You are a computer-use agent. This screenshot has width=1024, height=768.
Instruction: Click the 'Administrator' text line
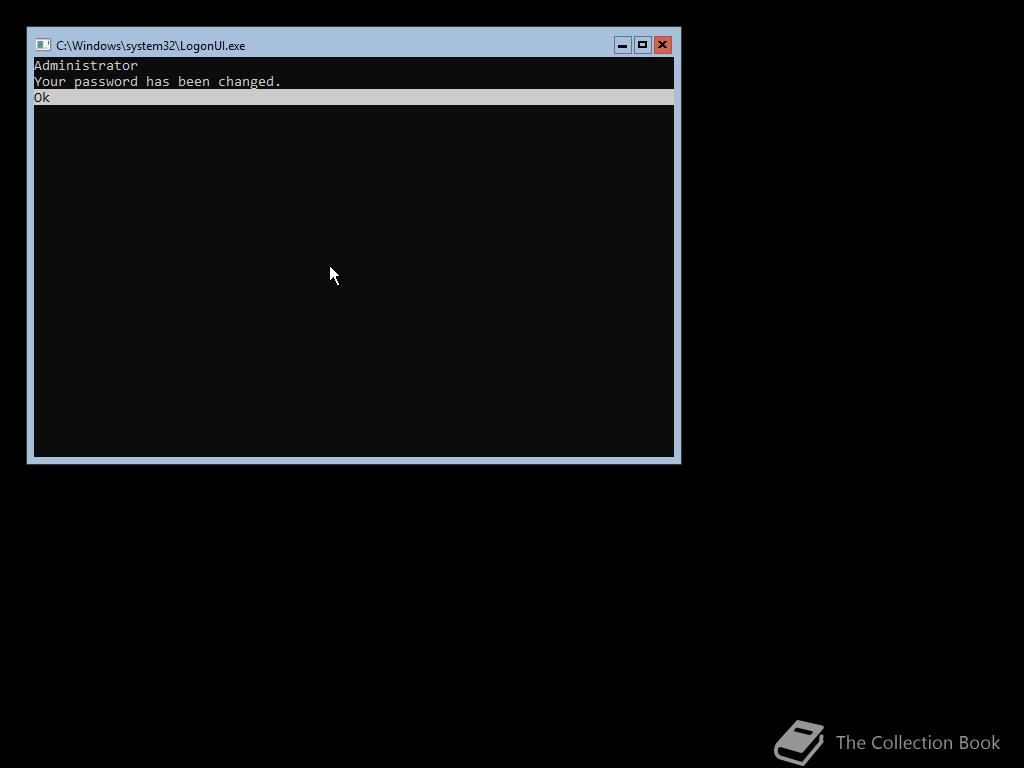click(86, 65)
